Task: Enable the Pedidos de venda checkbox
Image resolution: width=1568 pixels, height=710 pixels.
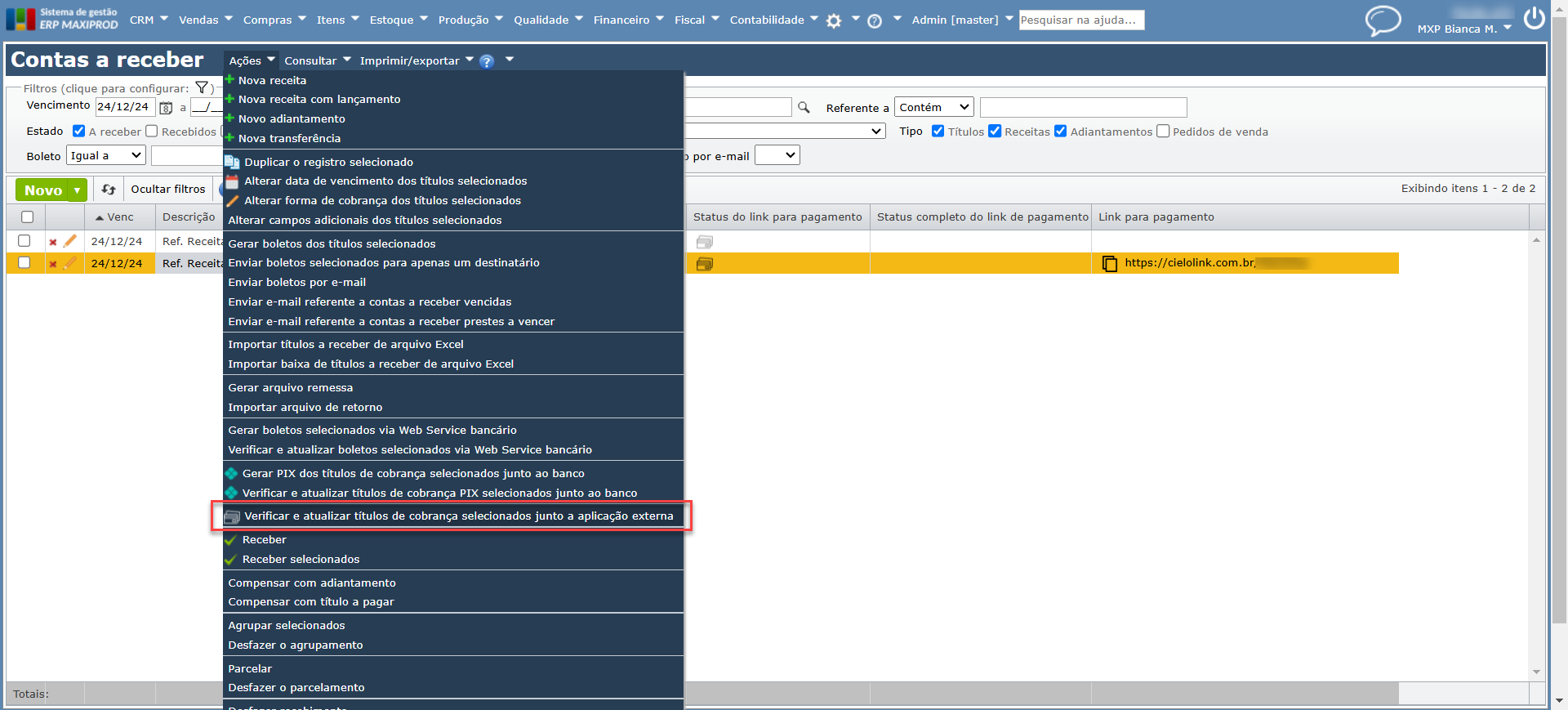Action: [1163, 131]
